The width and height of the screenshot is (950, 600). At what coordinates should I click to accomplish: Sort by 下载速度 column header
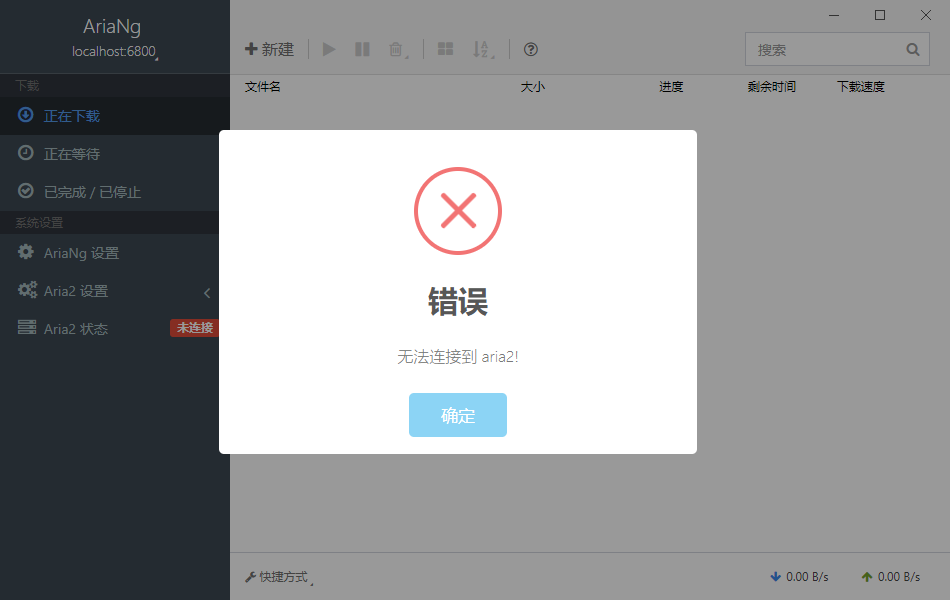click(x=861, y=87)
